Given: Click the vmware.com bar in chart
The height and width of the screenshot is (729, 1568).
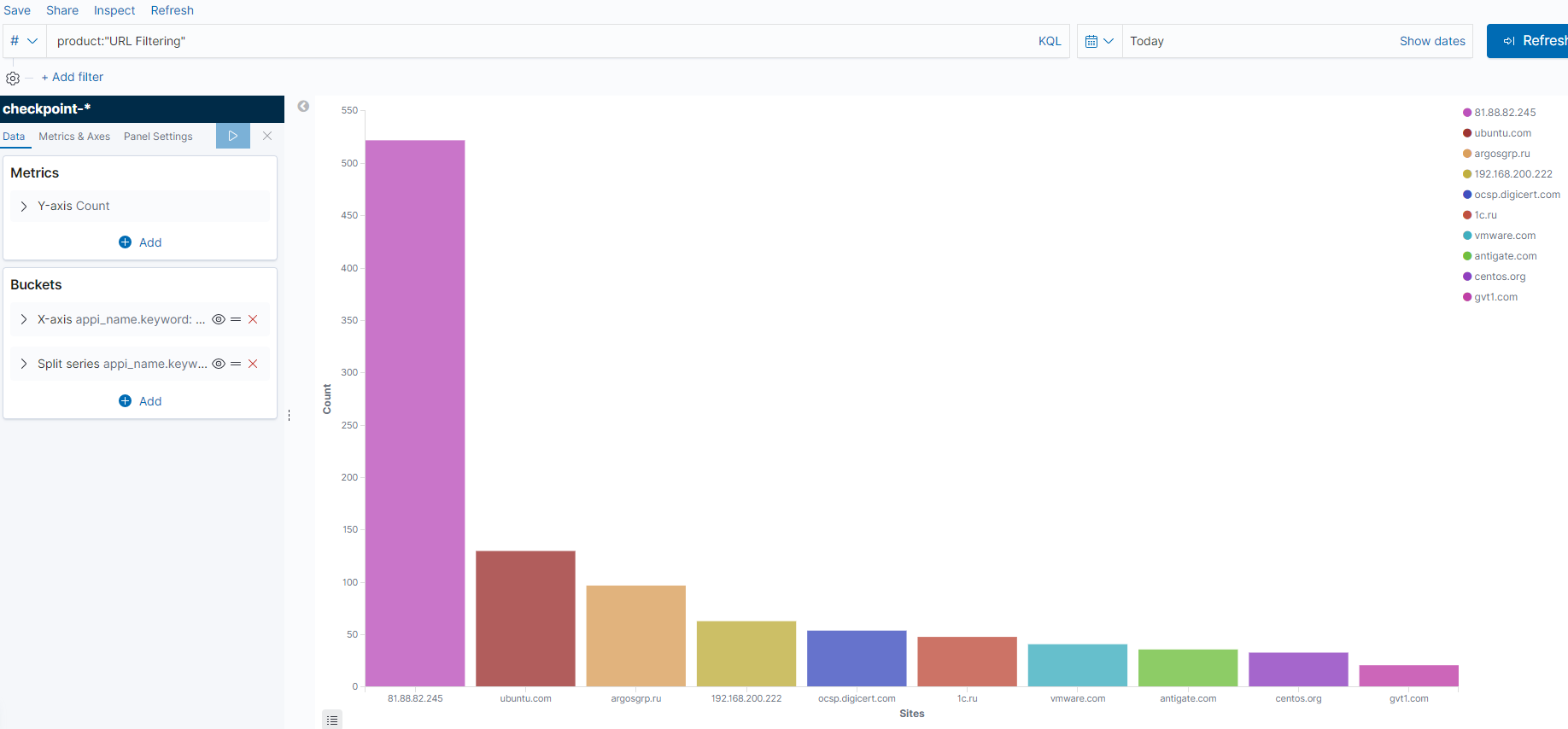Looking at the screenshot, I should (1078, 665).
